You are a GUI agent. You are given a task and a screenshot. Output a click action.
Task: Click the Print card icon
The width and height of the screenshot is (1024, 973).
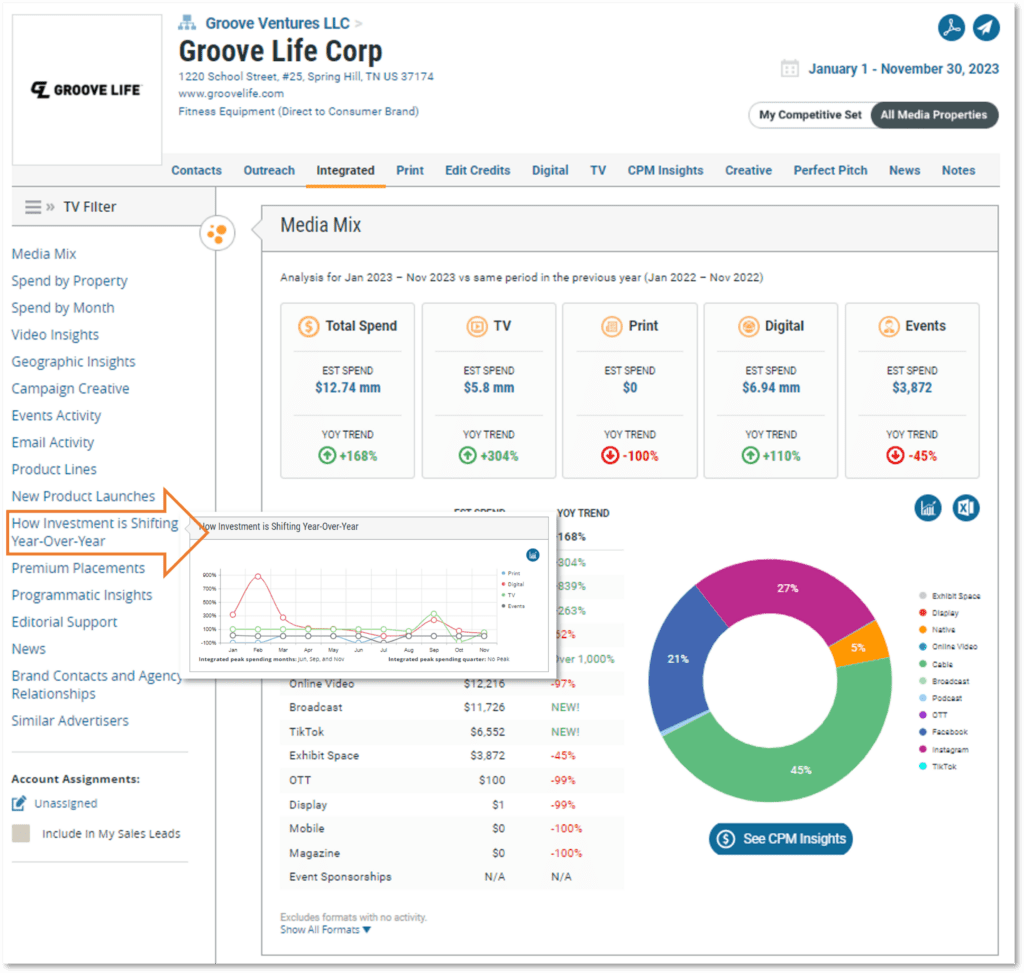click(612, 326)
